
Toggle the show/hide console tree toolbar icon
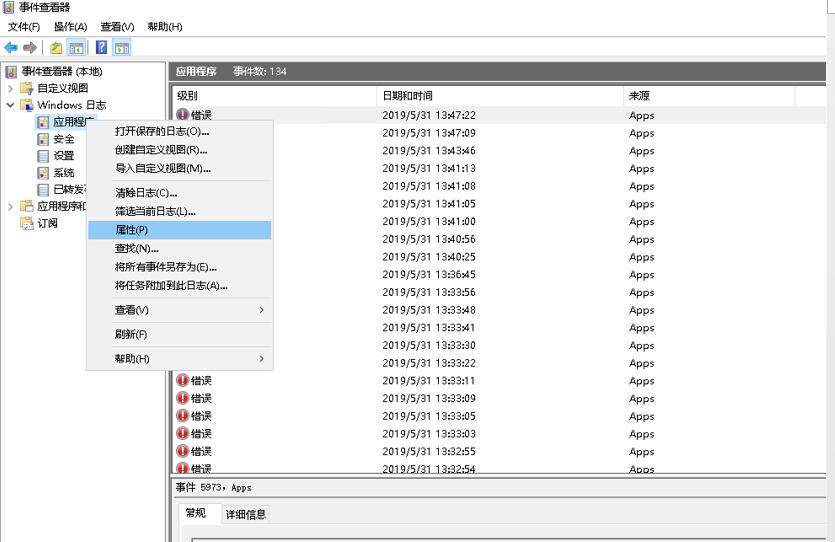pyautogui.click(x=77, y=48)
